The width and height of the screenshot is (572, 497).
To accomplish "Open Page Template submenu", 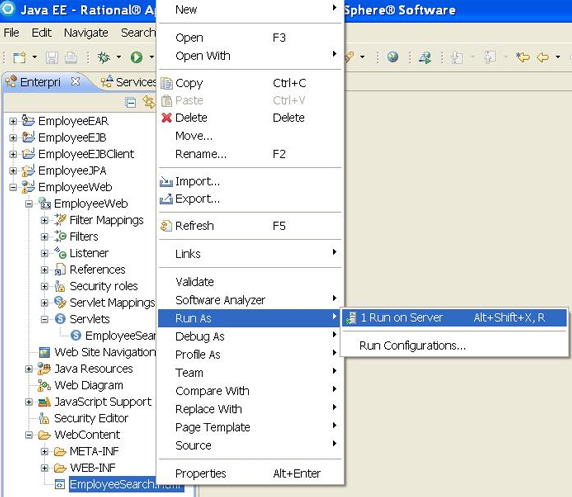I will pyautogui.click(x=250, y=427).
